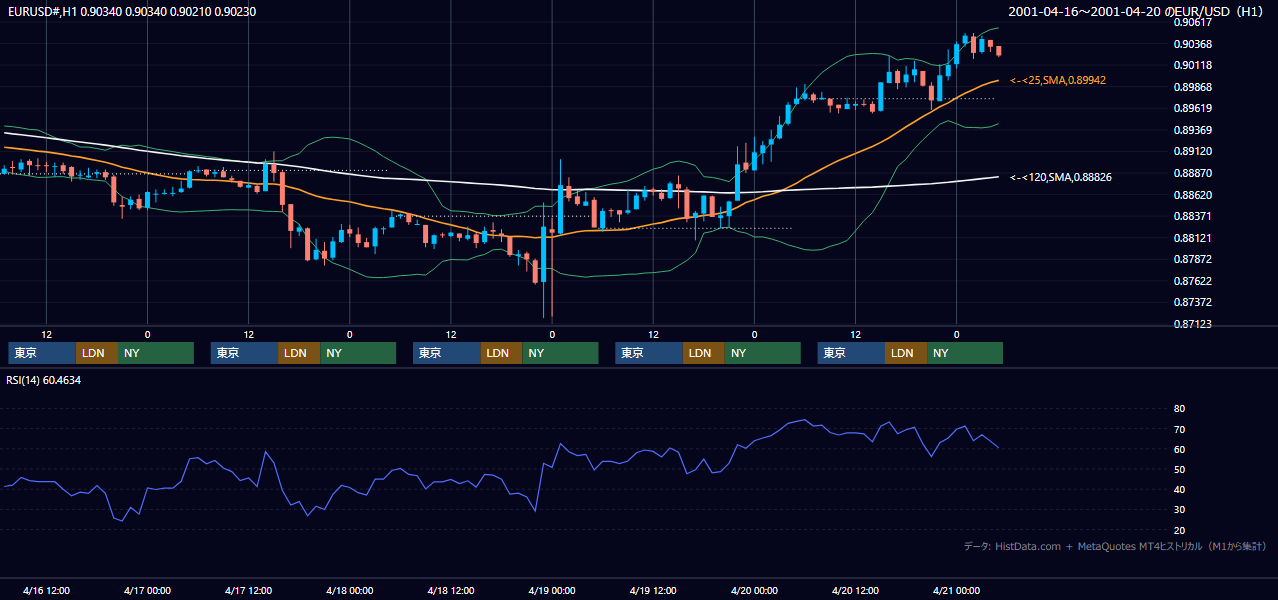Select the 120 SMA label 0.88826
Image resolution: width=1278 pixels, height=600 pixels.
click(1061, 177)
